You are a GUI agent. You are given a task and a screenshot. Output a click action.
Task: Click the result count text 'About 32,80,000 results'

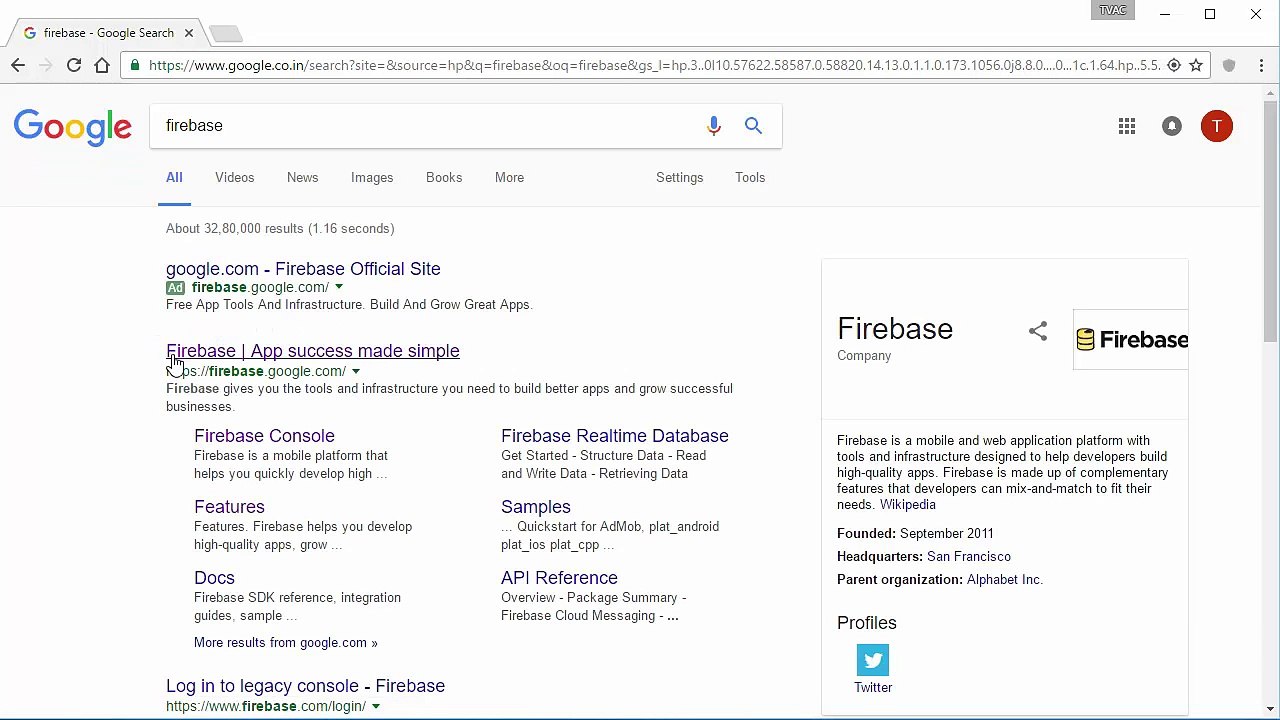coord(235,229)
